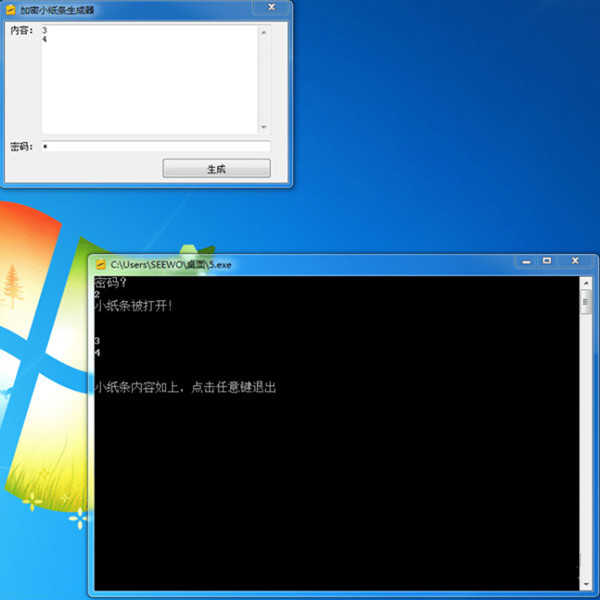Click the console line 小纸条内容如上，点击任意键退出

click(185, 387)
